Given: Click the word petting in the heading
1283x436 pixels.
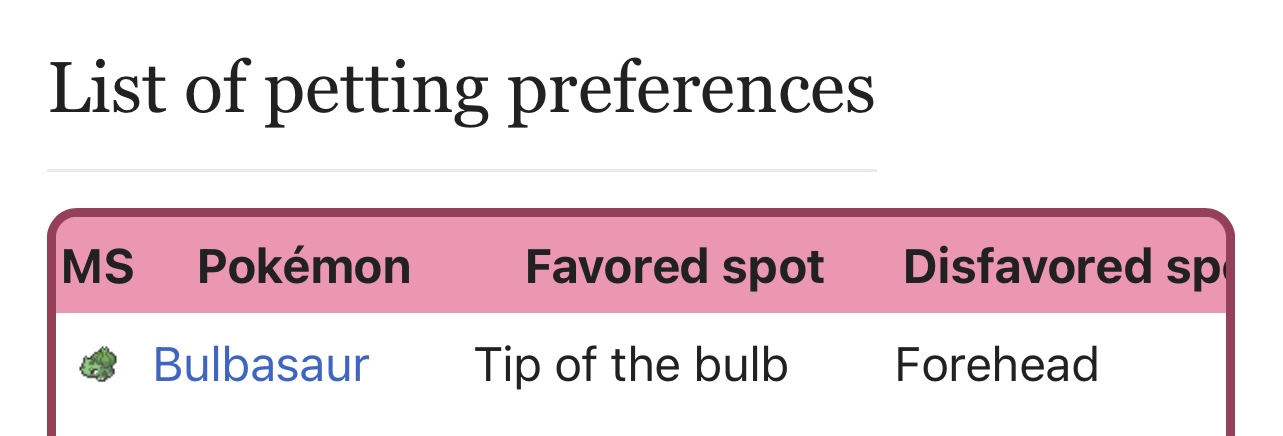Looking at the screenshot, I should (375, 92).
